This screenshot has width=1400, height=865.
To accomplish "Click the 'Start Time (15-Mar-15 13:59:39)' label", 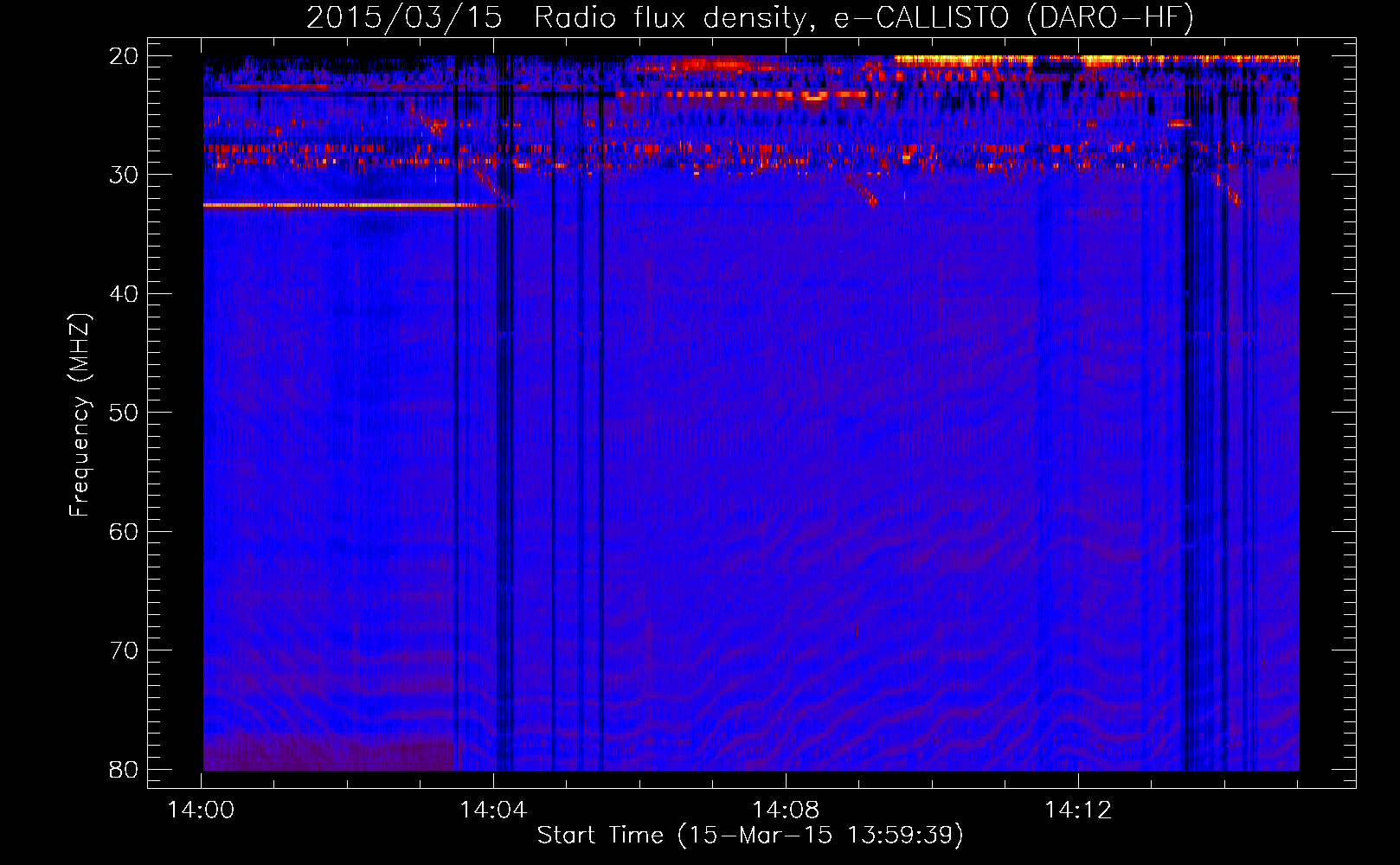I will (x=750, y=836).
